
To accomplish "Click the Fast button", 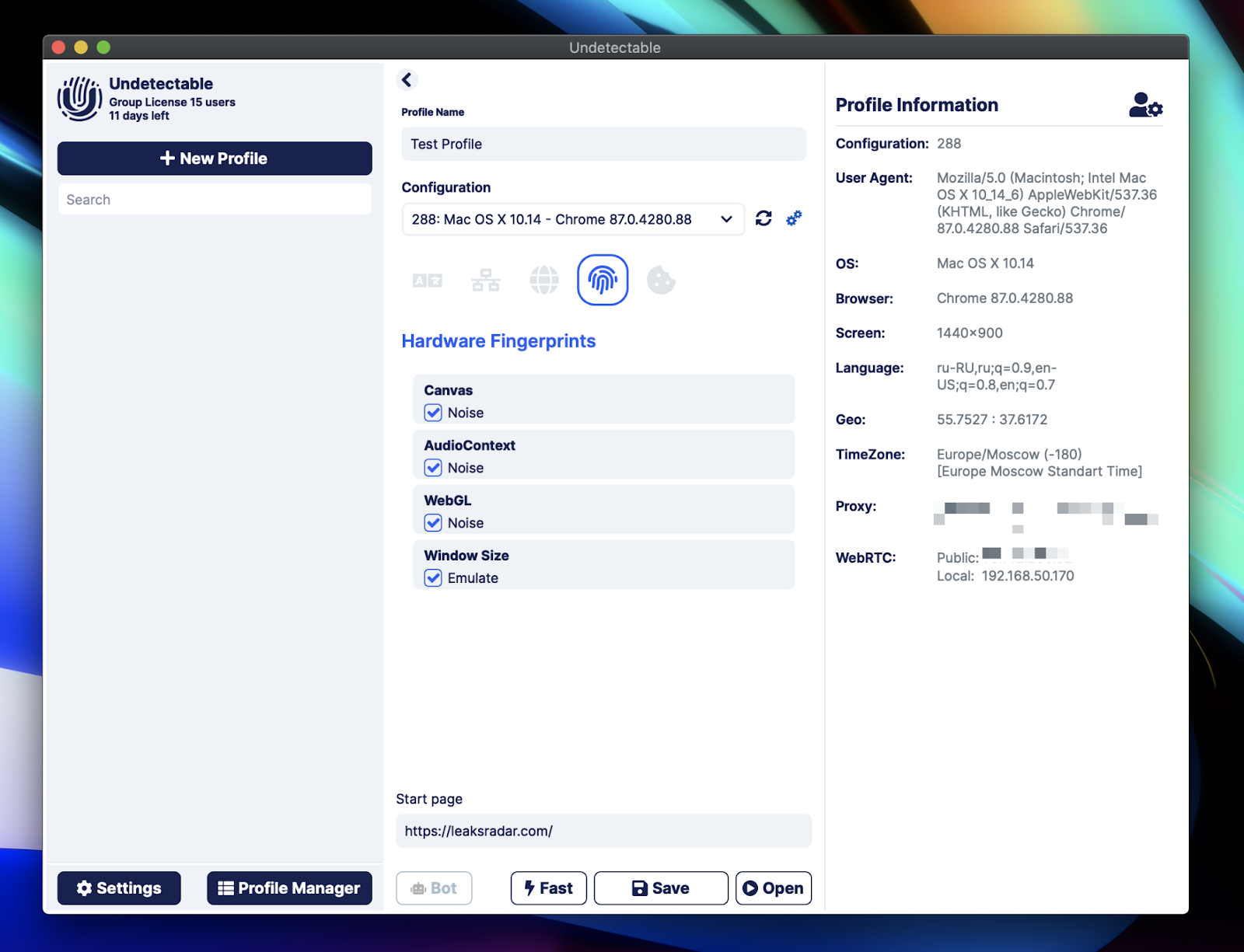I will coord(549,888).
